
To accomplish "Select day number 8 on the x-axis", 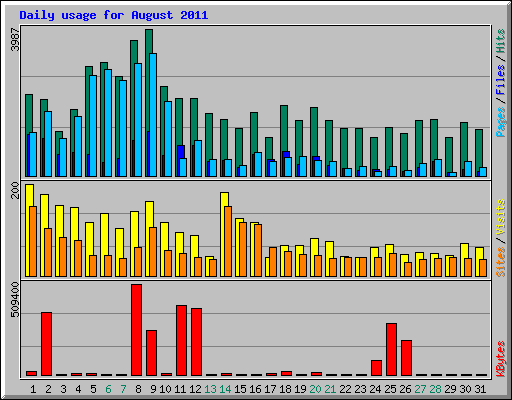I will coord(138,389).
